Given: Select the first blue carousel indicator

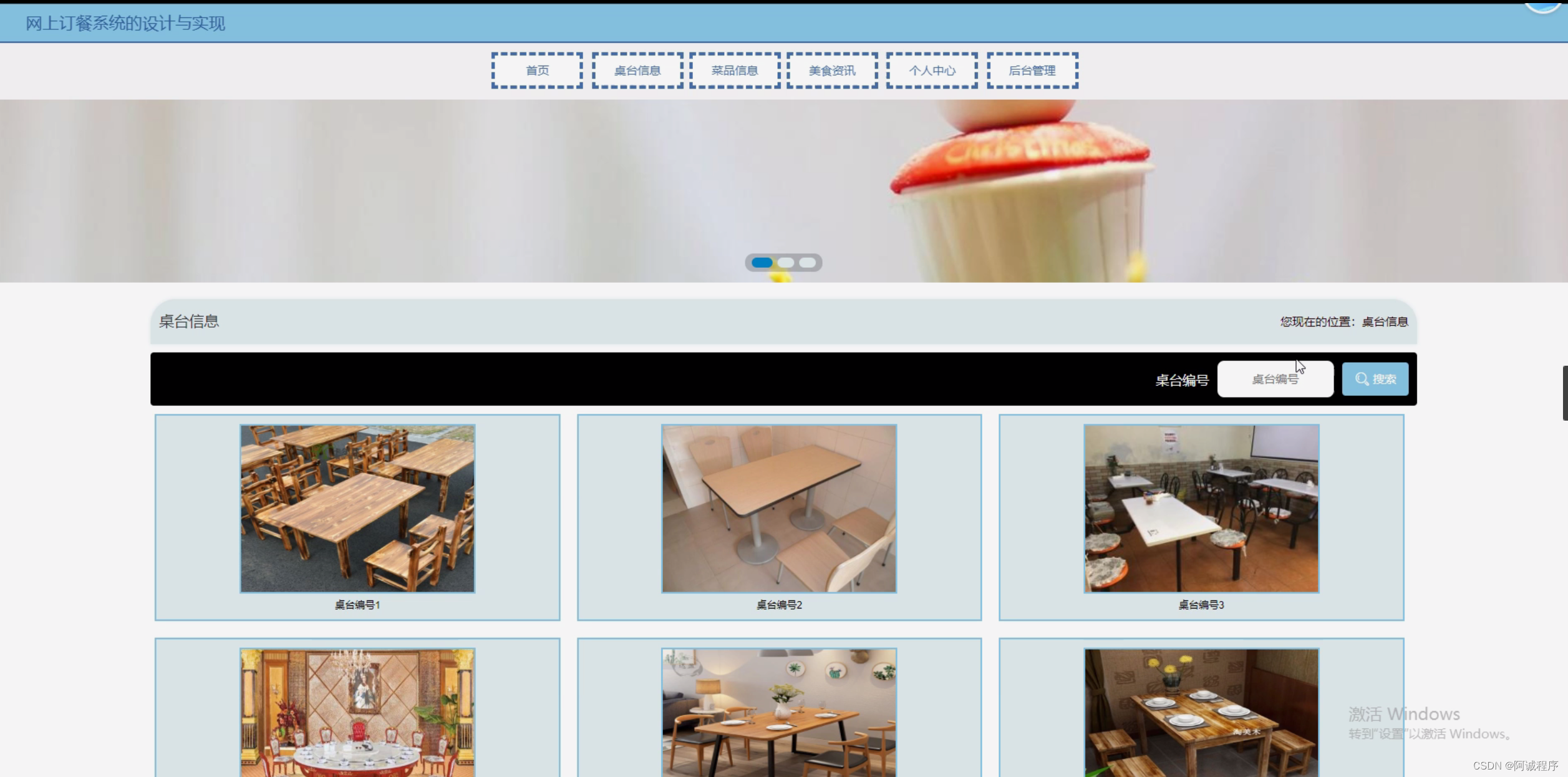Looking at the screenshot, I should click(x=762, y=263).
